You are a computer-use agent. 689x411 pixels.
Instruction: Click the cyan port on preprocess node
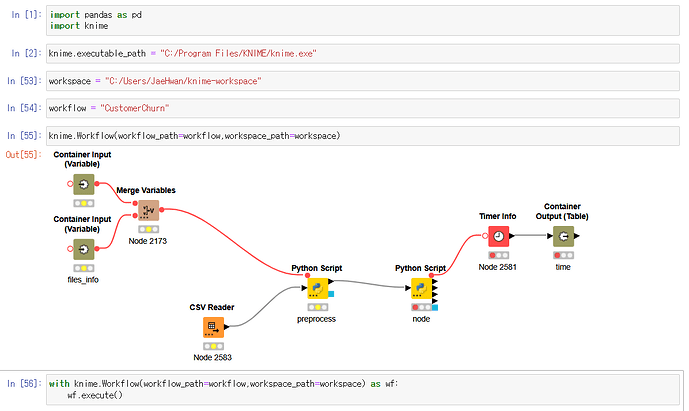click(331, 294)
